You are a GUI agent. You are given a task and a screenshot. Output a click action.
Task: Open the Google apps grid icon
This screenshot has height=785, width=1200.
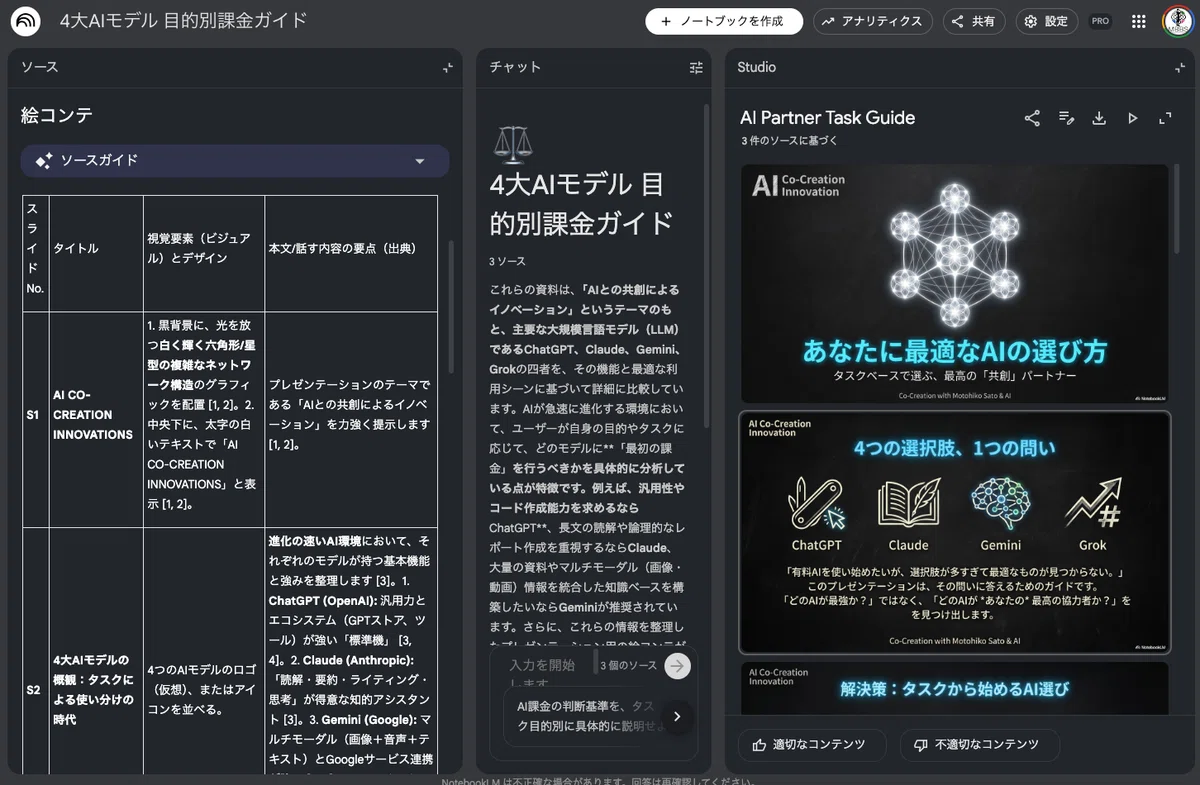1138,21
